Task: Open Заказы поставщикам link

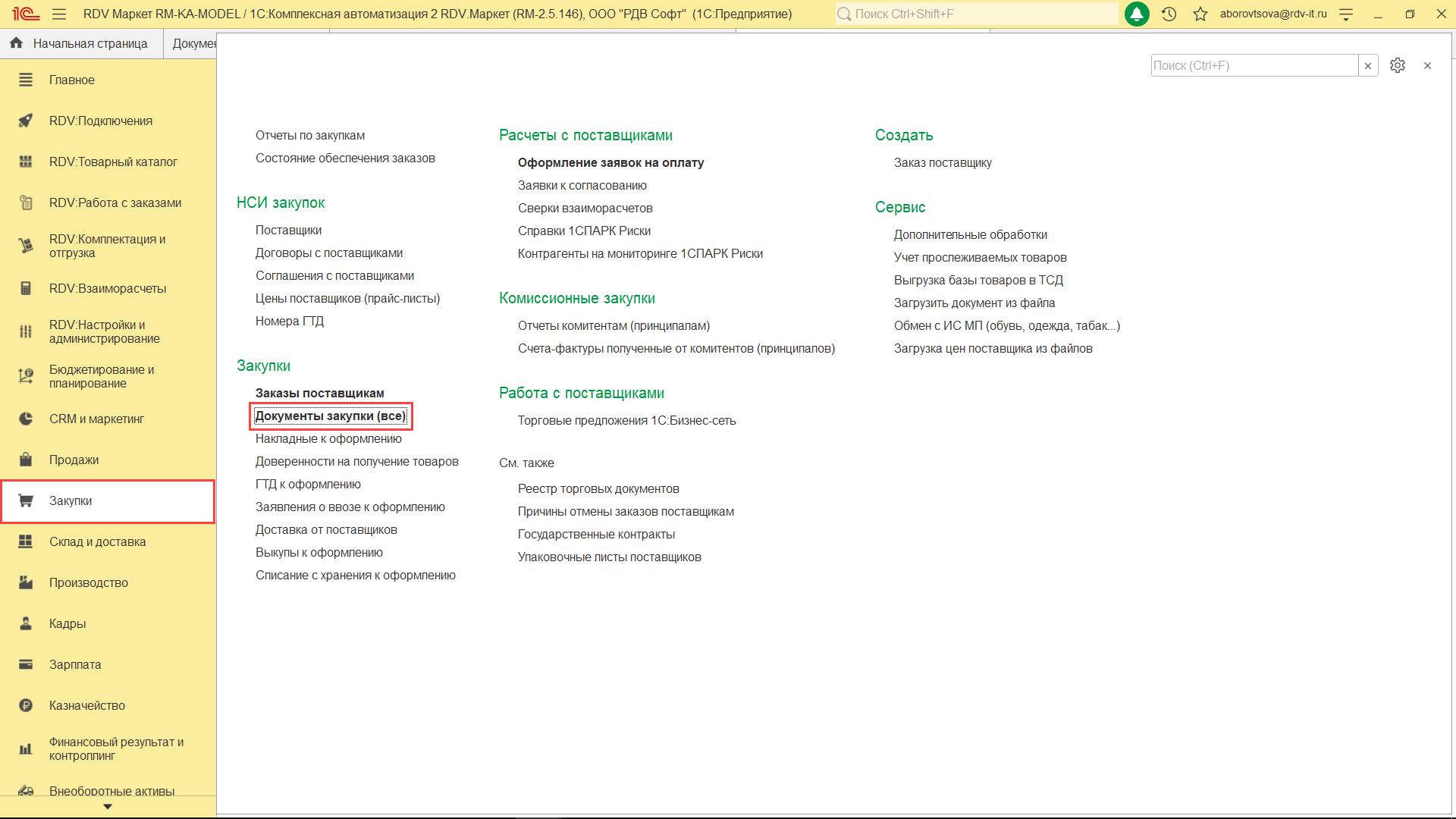Action: coord(319,393)
